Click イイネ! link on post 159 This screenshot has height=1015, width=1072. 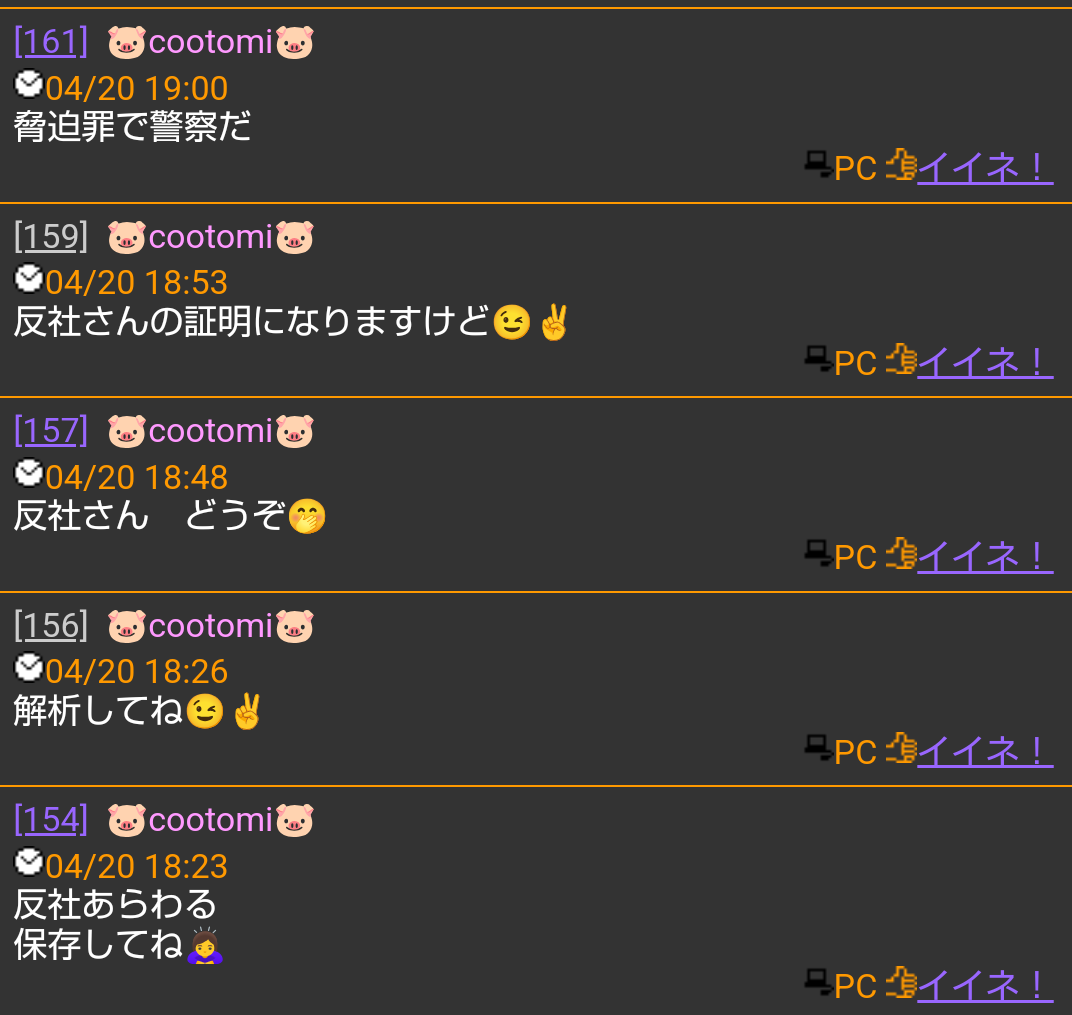[x=984, y=362]
